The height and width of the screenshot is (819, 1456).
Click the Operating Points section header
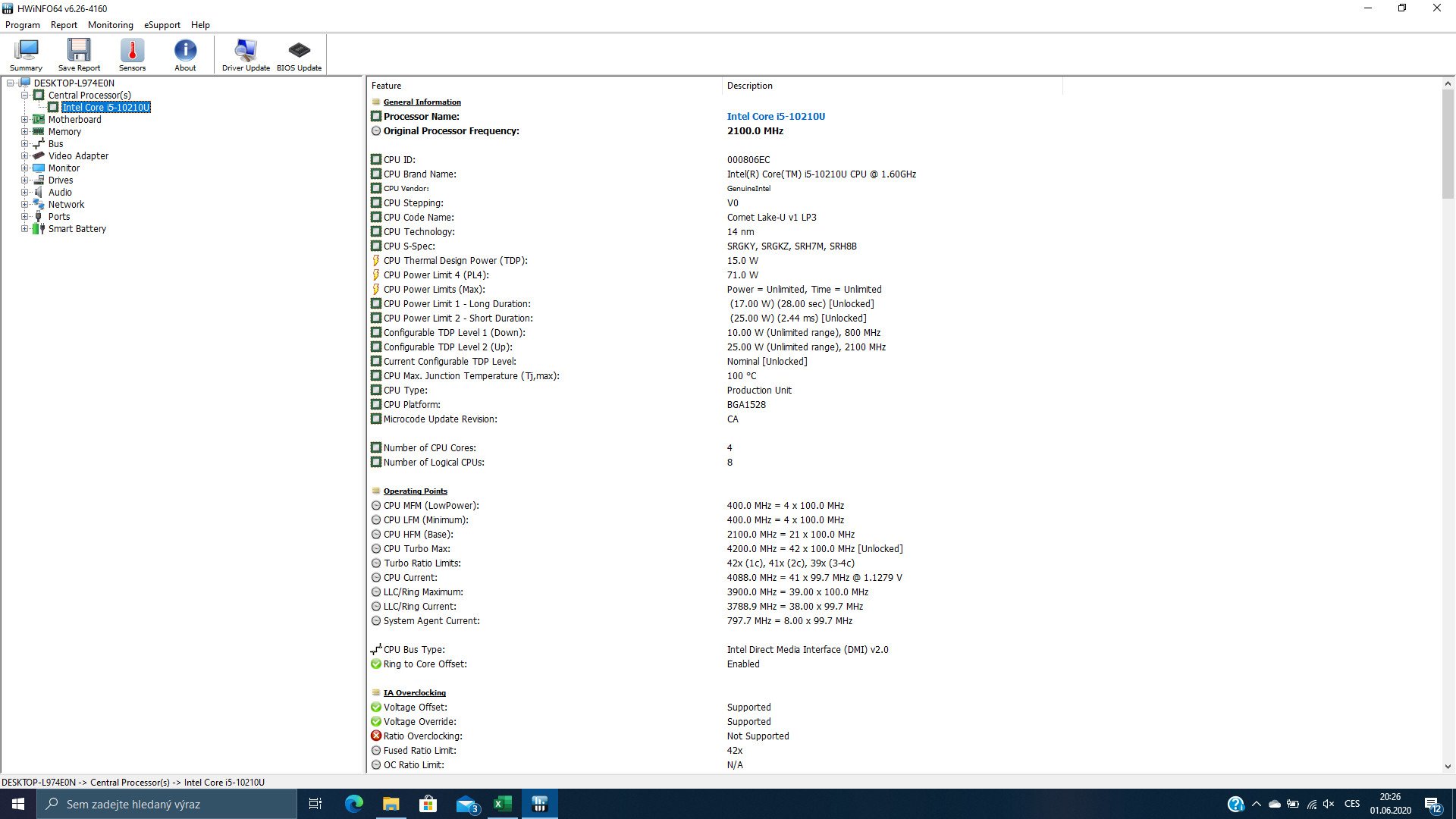click(x=415, y=491)
